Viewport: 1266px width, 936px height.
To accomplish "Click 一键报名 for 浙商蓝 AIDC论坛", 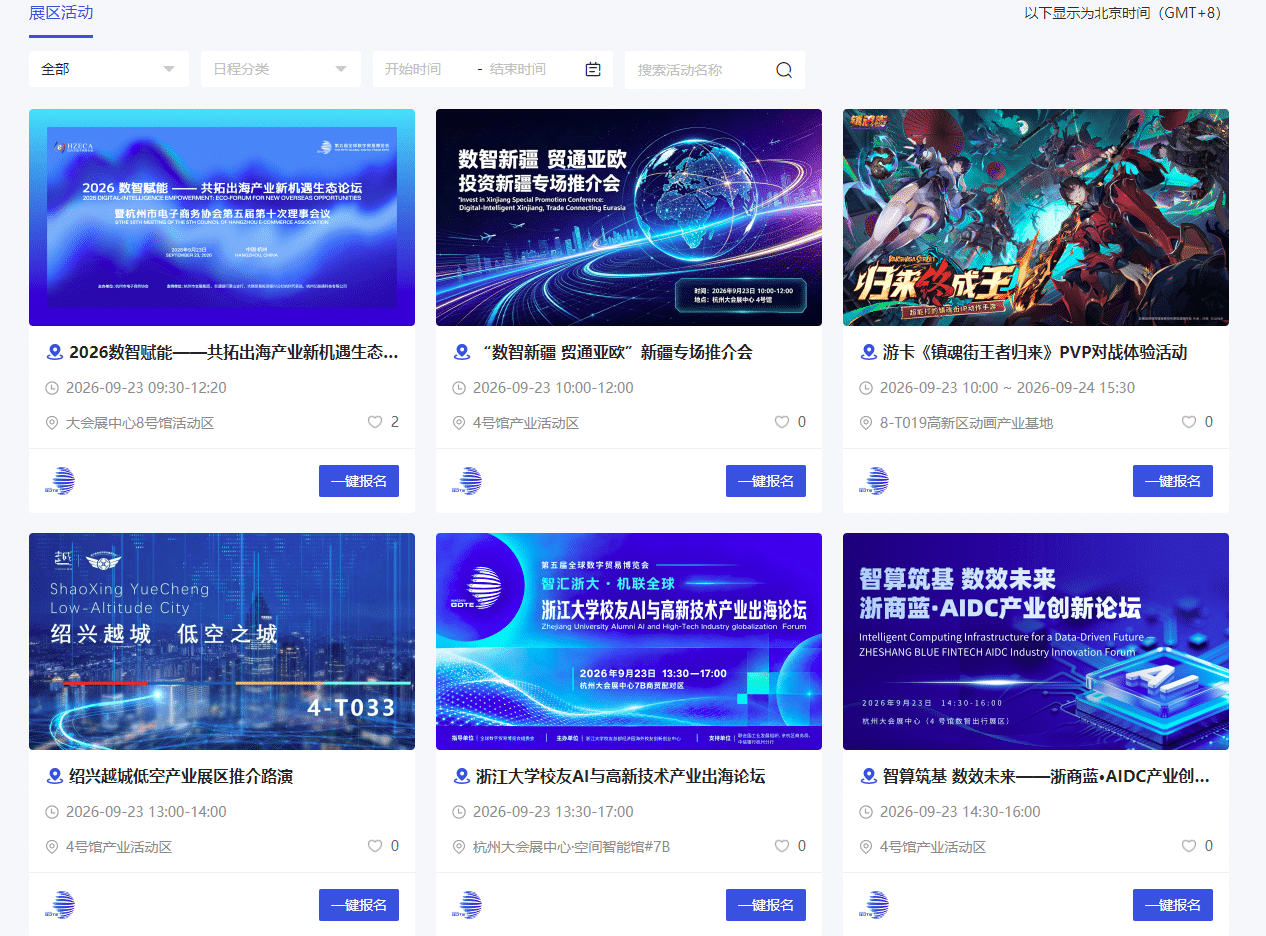I will pyautogui.click(x=1173, y=905).
